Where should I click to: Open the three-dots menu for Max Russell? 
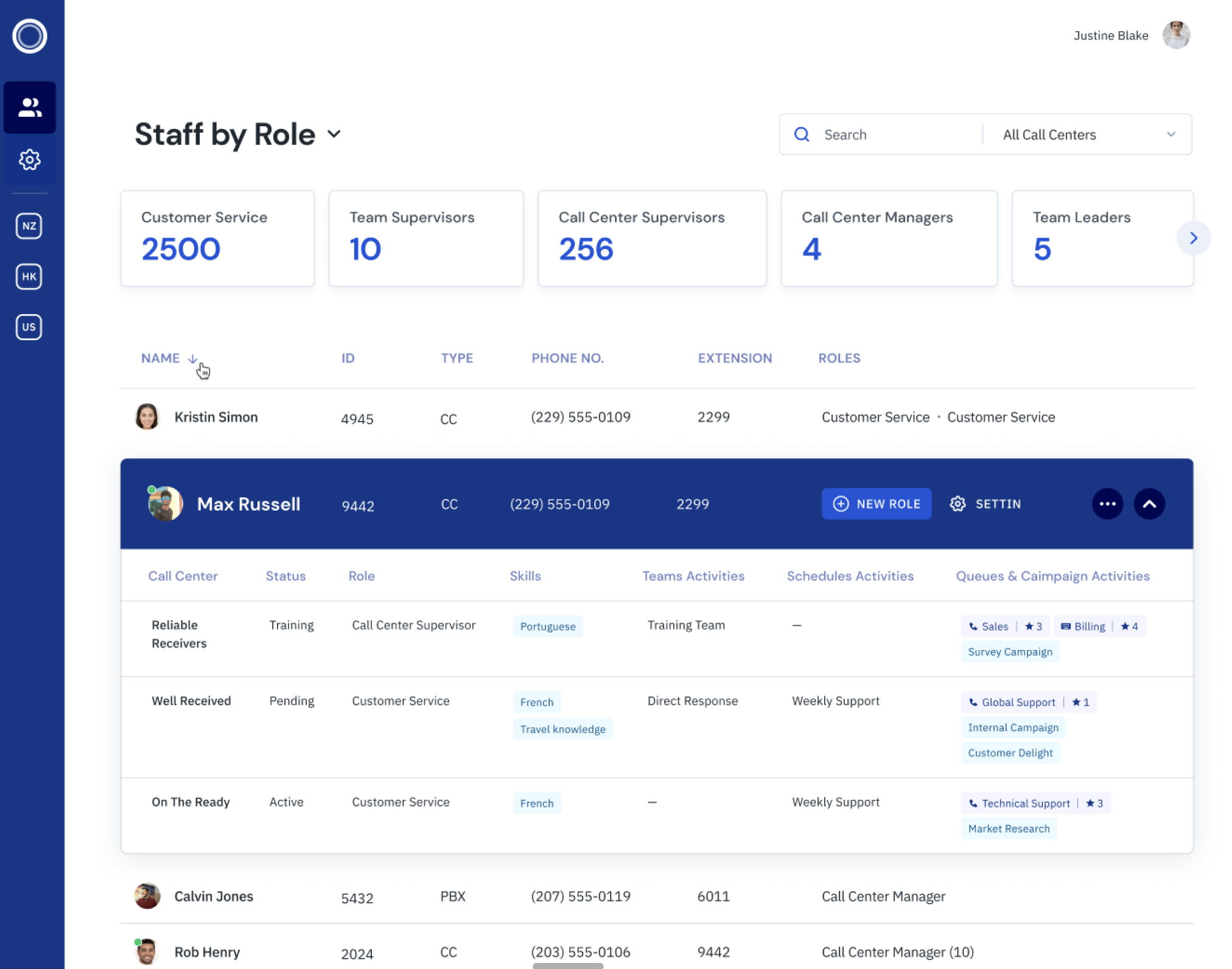point(1107,504)
